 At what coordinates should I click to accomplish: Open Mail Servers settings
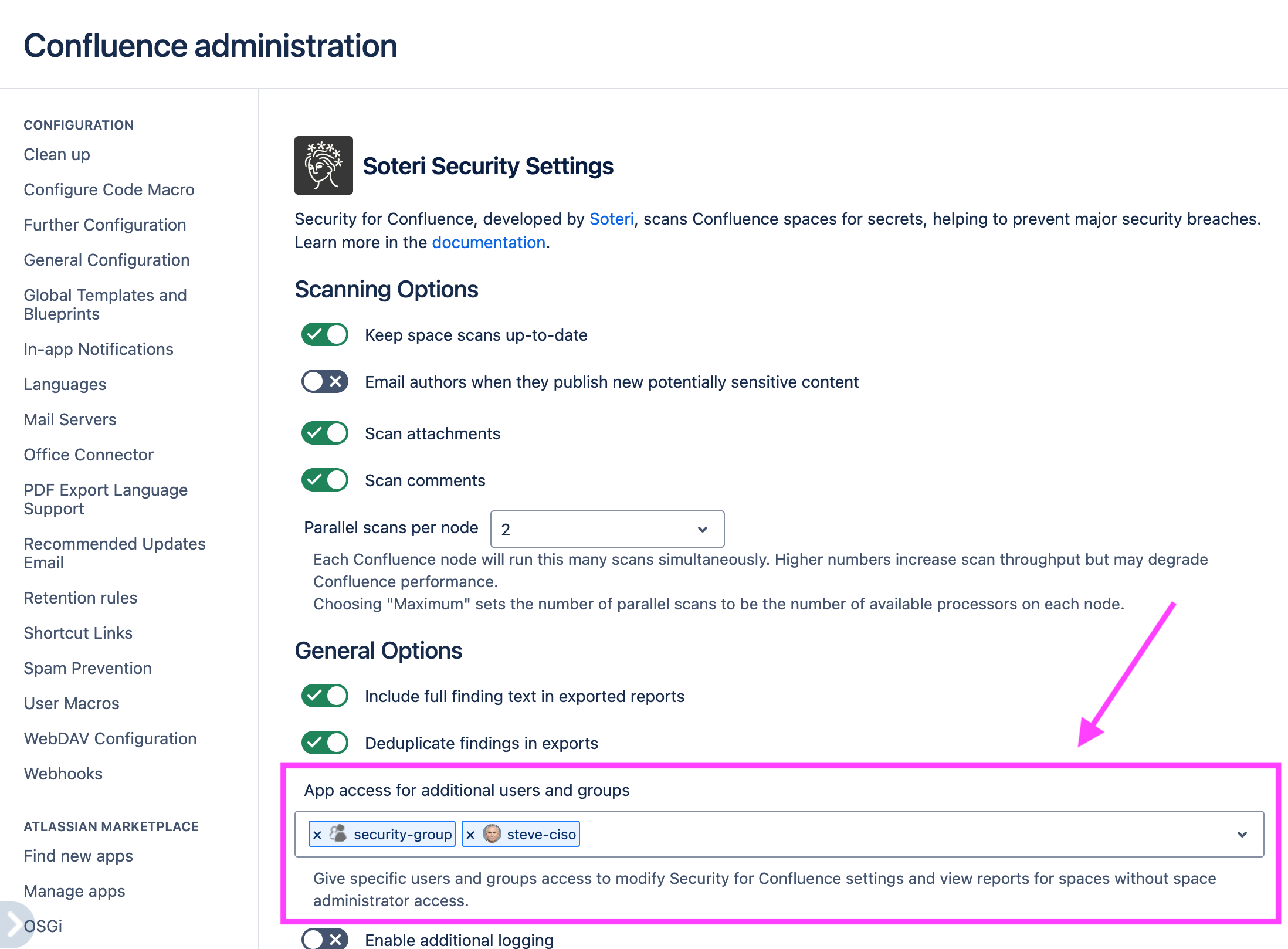(x=70, y=419)
